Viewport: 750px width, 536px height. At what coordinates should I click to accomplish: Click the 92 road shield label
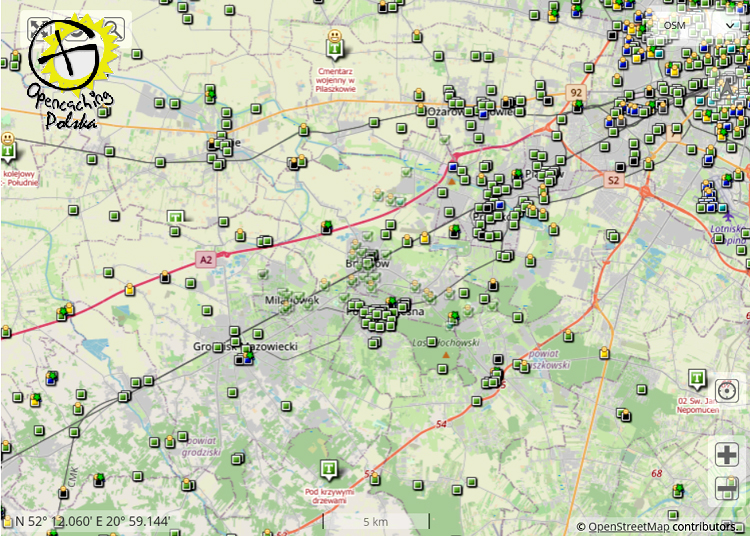coord(576,92)
